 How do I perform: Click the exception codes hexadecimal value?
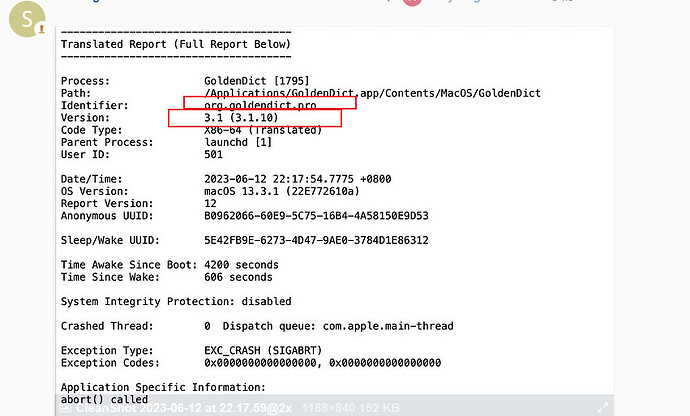point(323,363)
